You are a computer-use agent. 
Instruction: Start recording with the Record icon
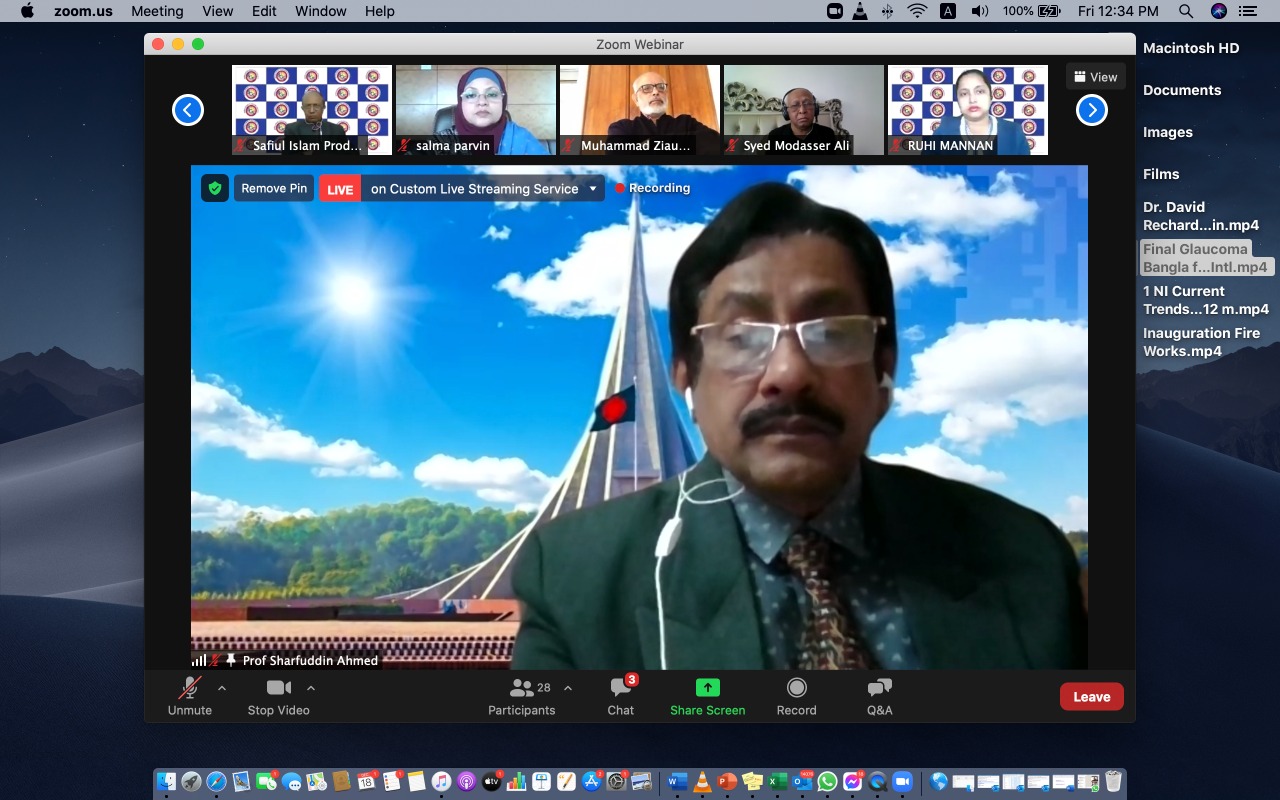coord(796,688)
